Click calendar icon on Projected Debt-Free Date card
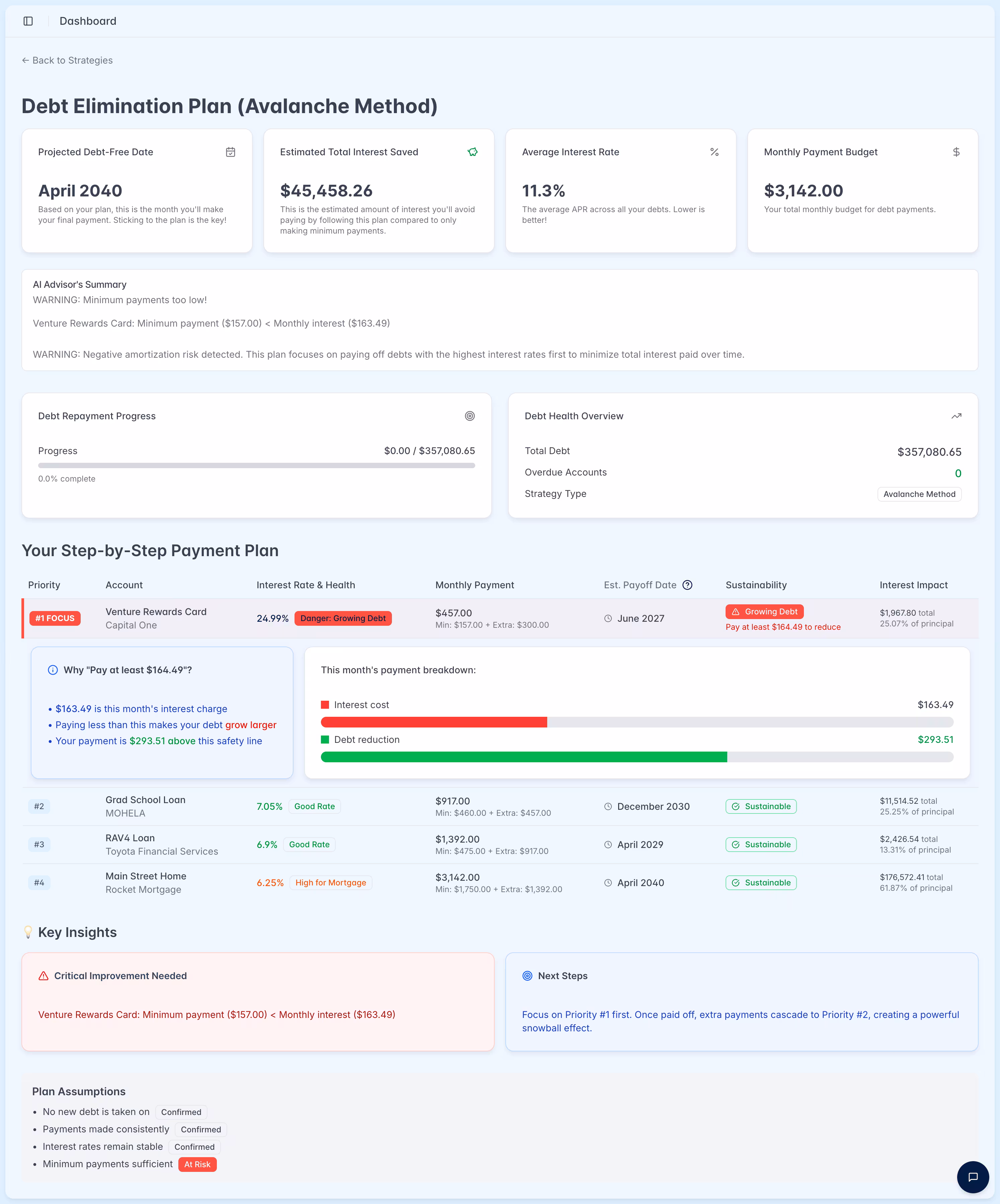The height and width of the screenshot is (1204, 1000). [231, 152]
